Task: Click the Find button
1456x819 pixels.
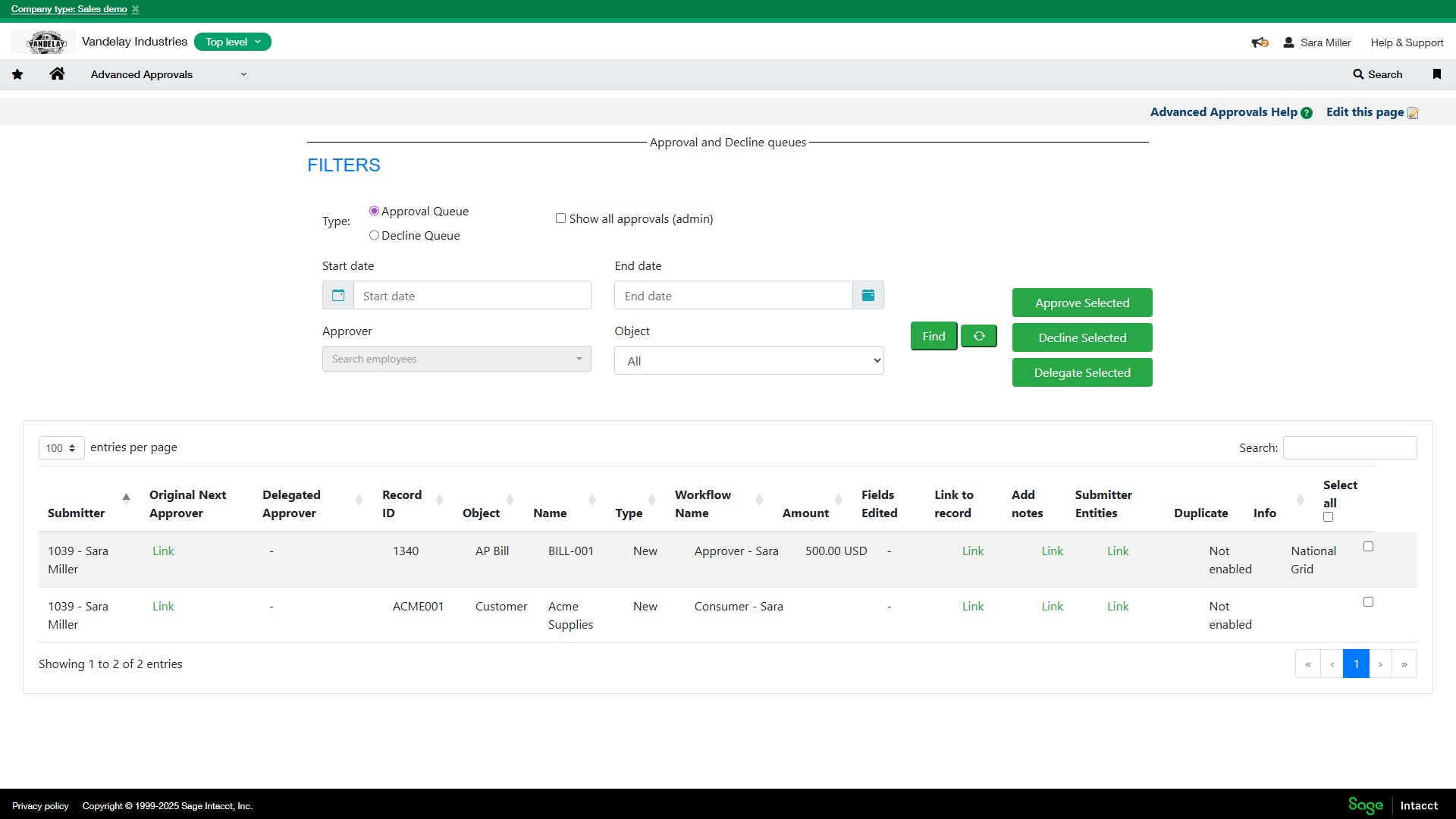Action: 934,336
